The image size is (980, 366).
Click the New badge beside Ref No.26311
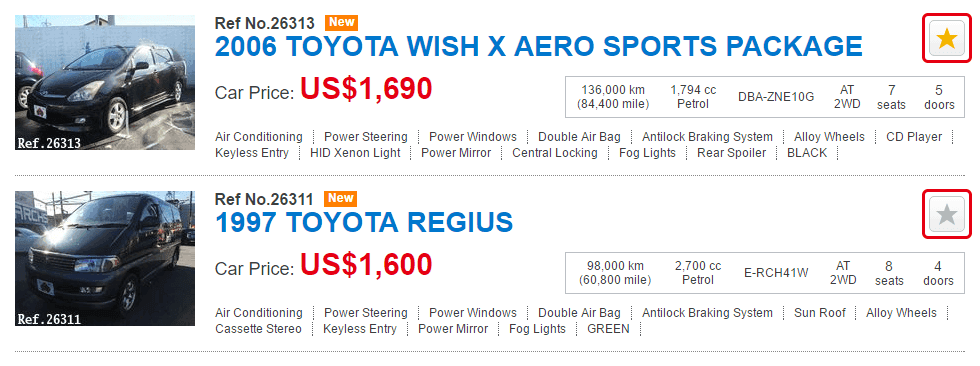341,199
